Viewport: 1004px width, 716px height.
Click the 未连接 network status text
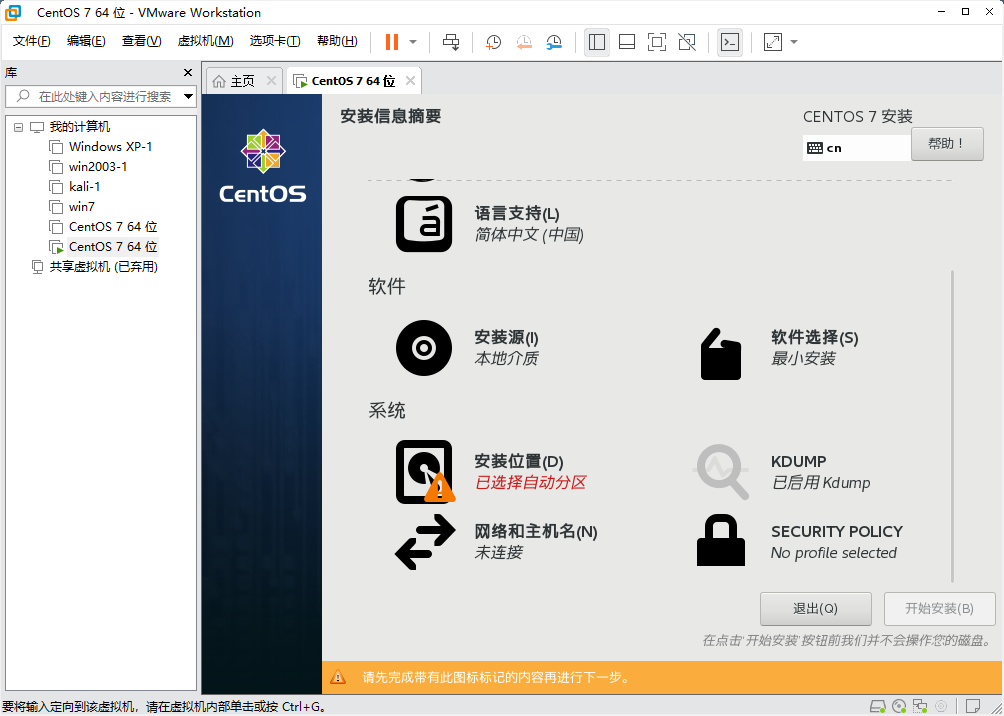498,552
